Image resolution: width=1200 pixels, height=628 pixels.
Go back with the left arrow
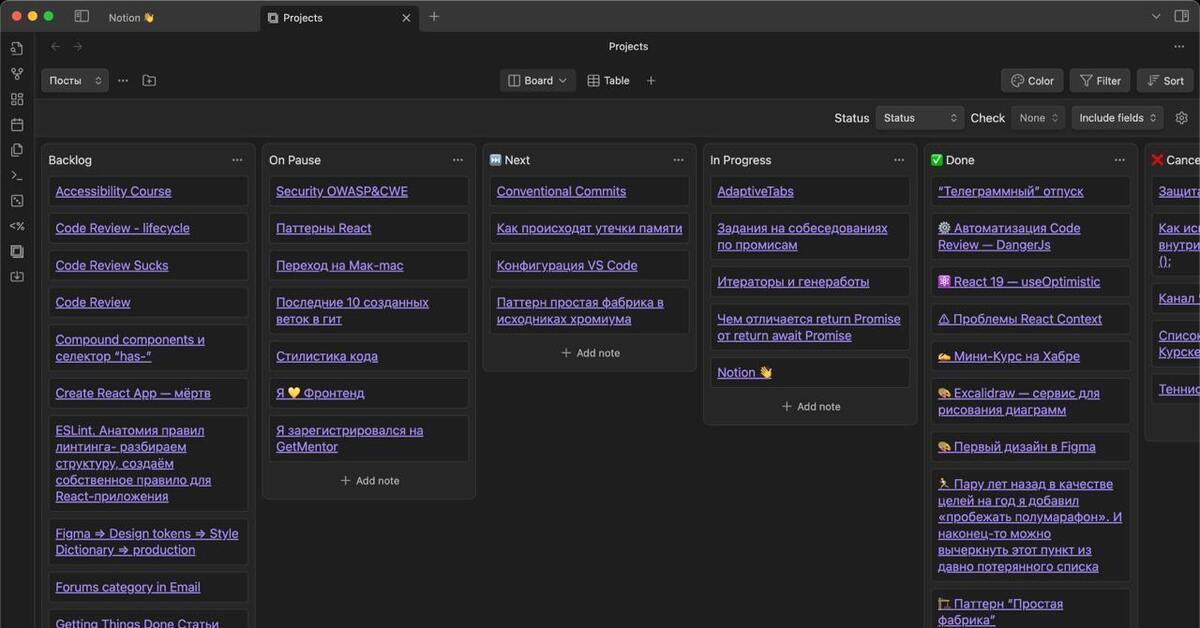point(56,46)
